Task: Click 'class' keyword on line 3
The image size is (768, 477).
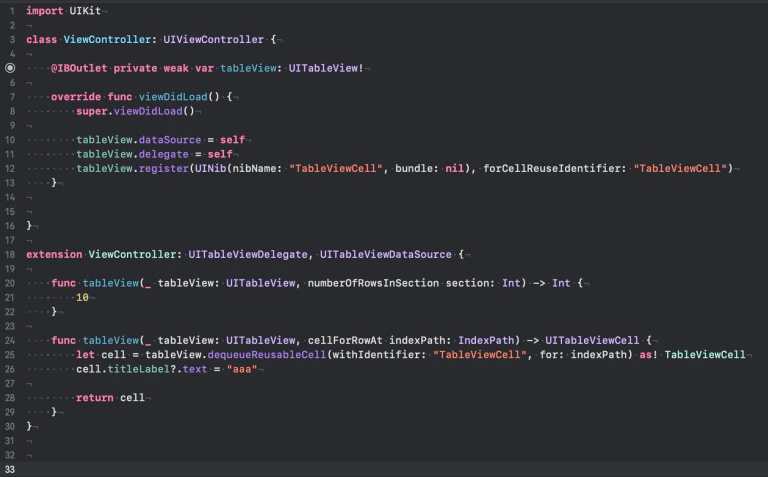Action: (x=42, y=40)
